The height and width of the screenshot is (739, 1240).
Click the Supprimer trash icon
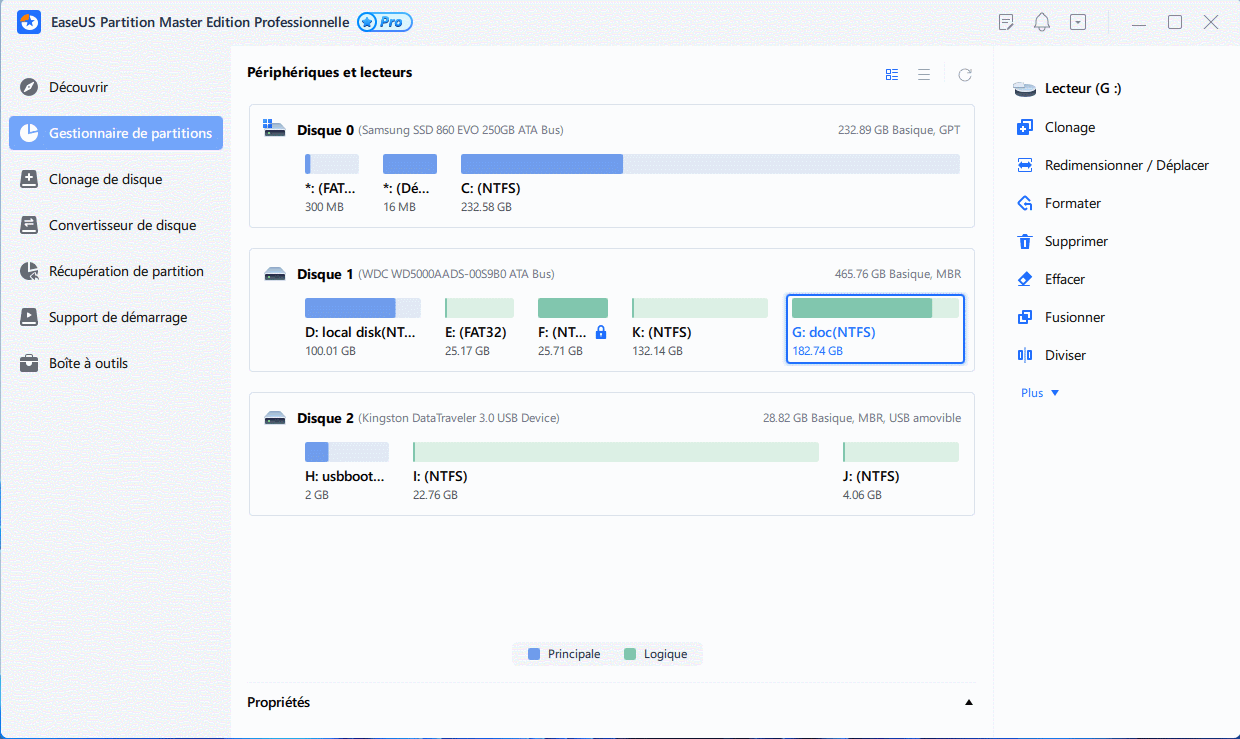pos(1024,241)
